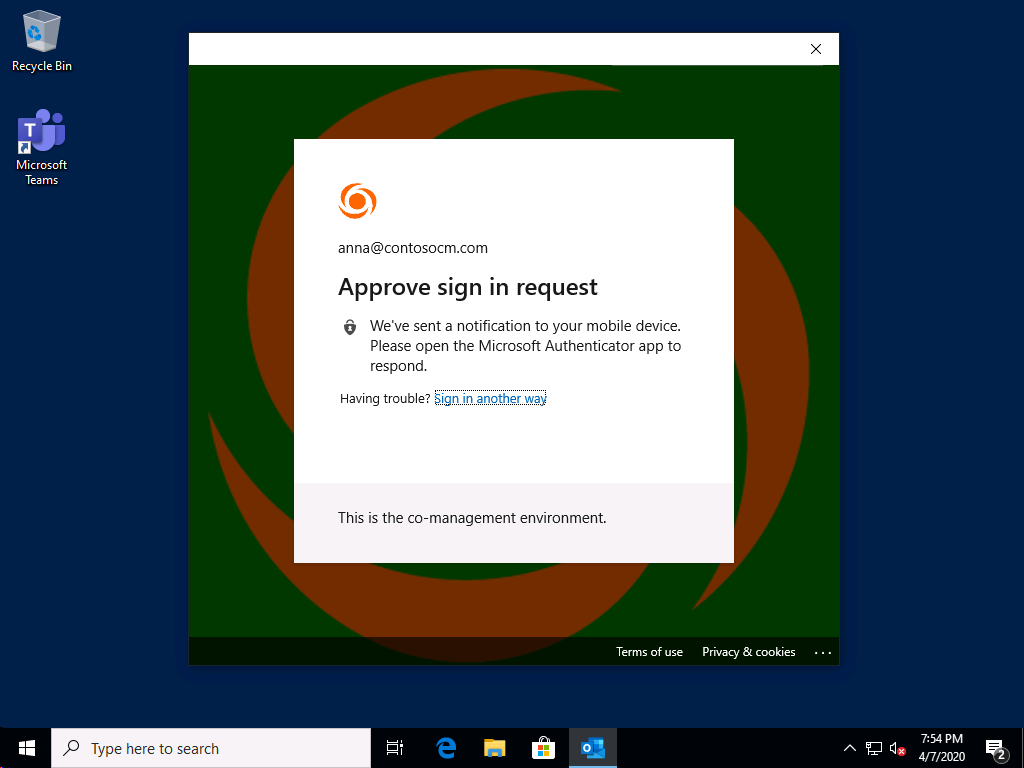Open the Terms of use link

pos(649,651)
